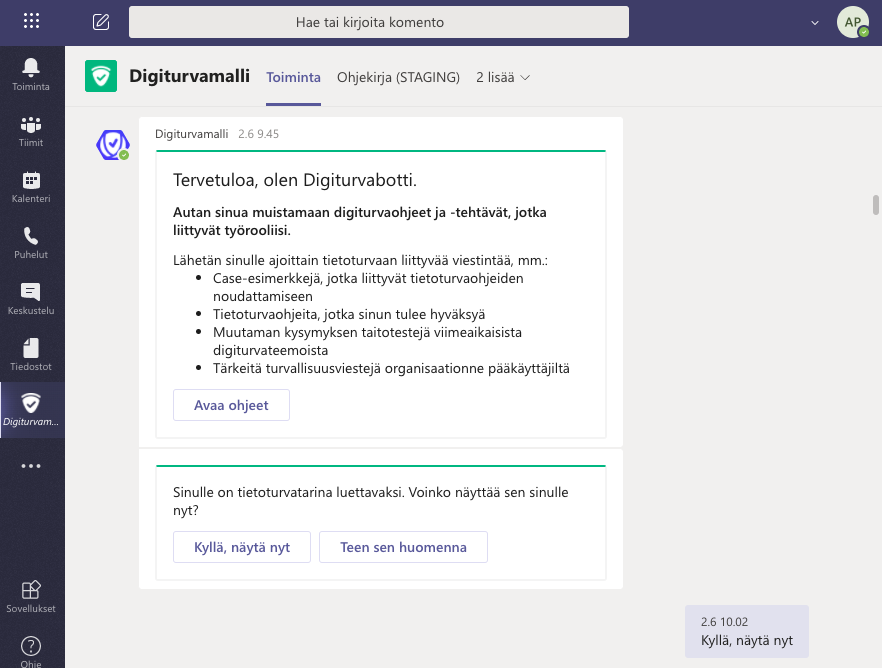Switch to the Toiminta tab
Image resolution: width=882 pixels, height=668 pixels.
tap(293, 78)
